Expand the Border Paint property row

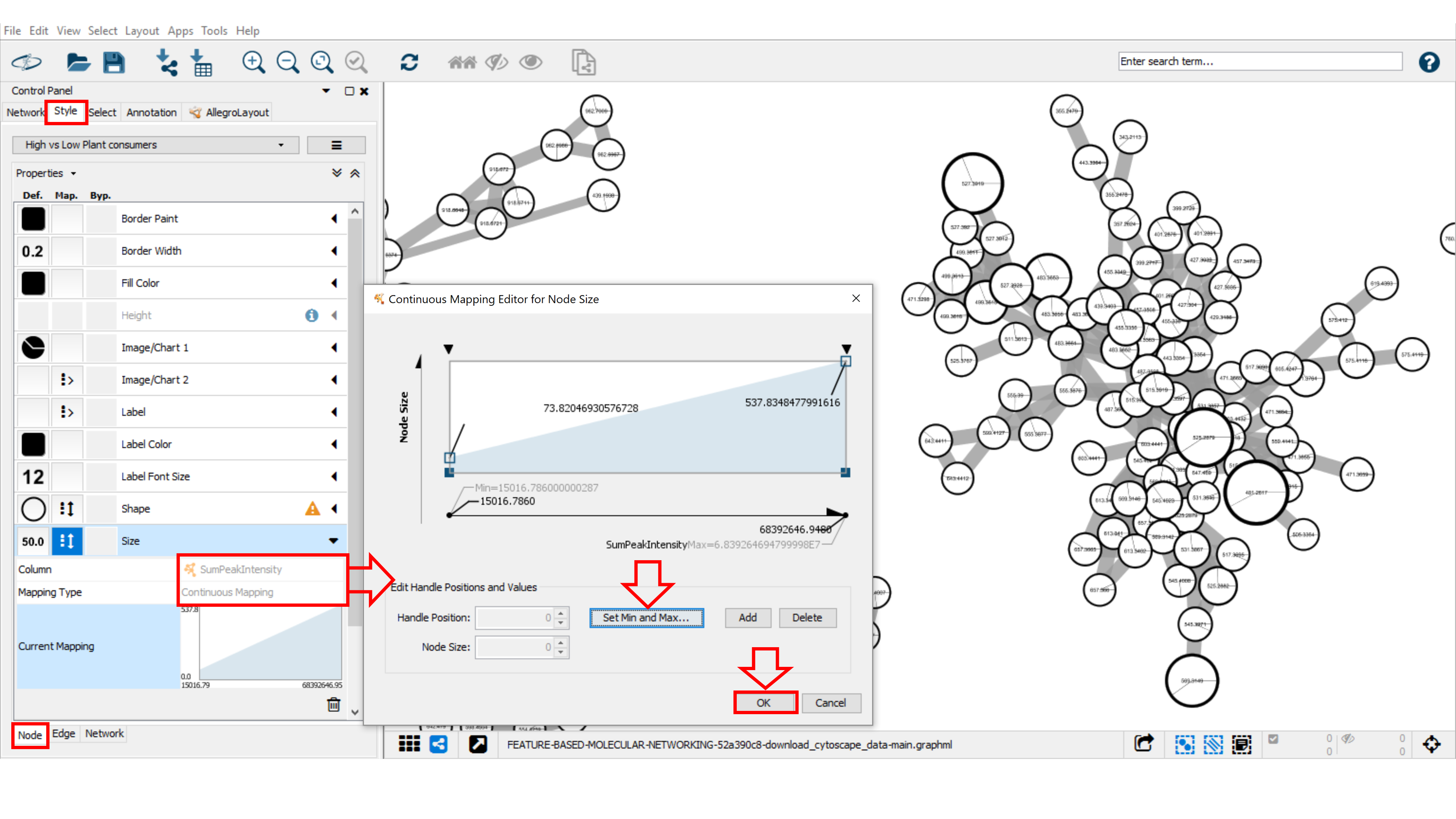coord(334,219)
